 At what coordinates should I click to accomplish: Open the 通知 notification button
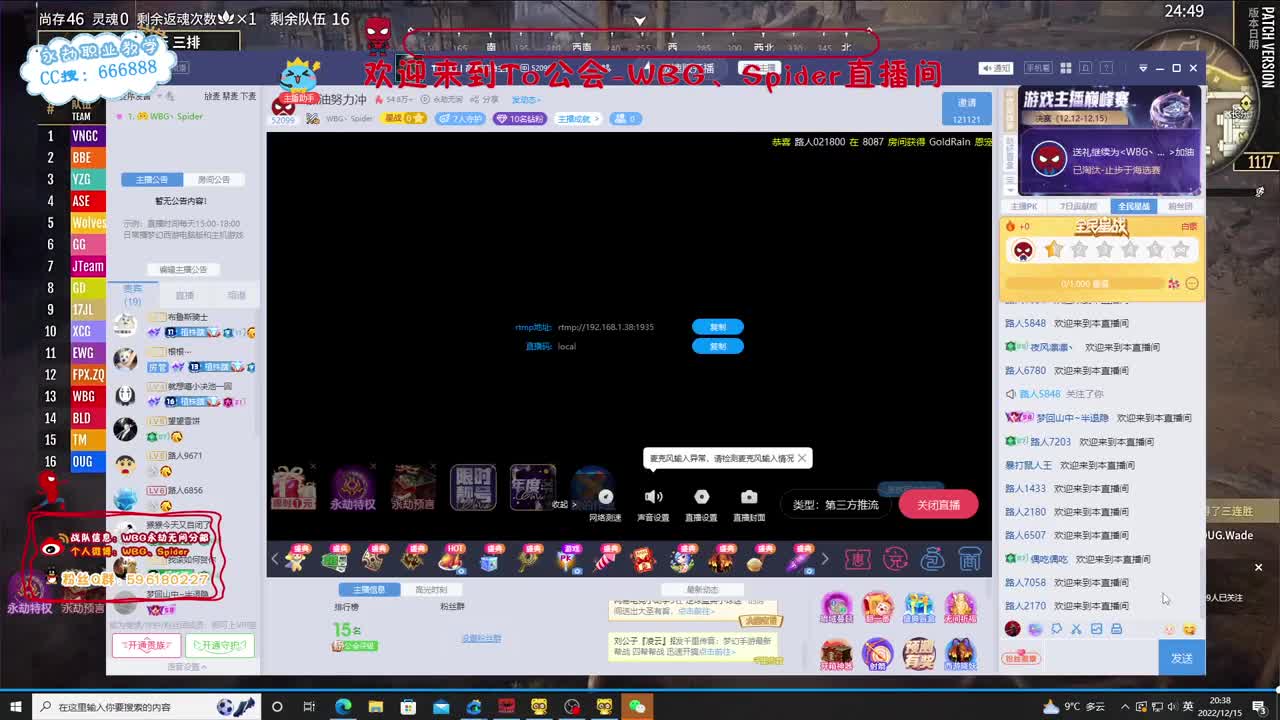996,68
